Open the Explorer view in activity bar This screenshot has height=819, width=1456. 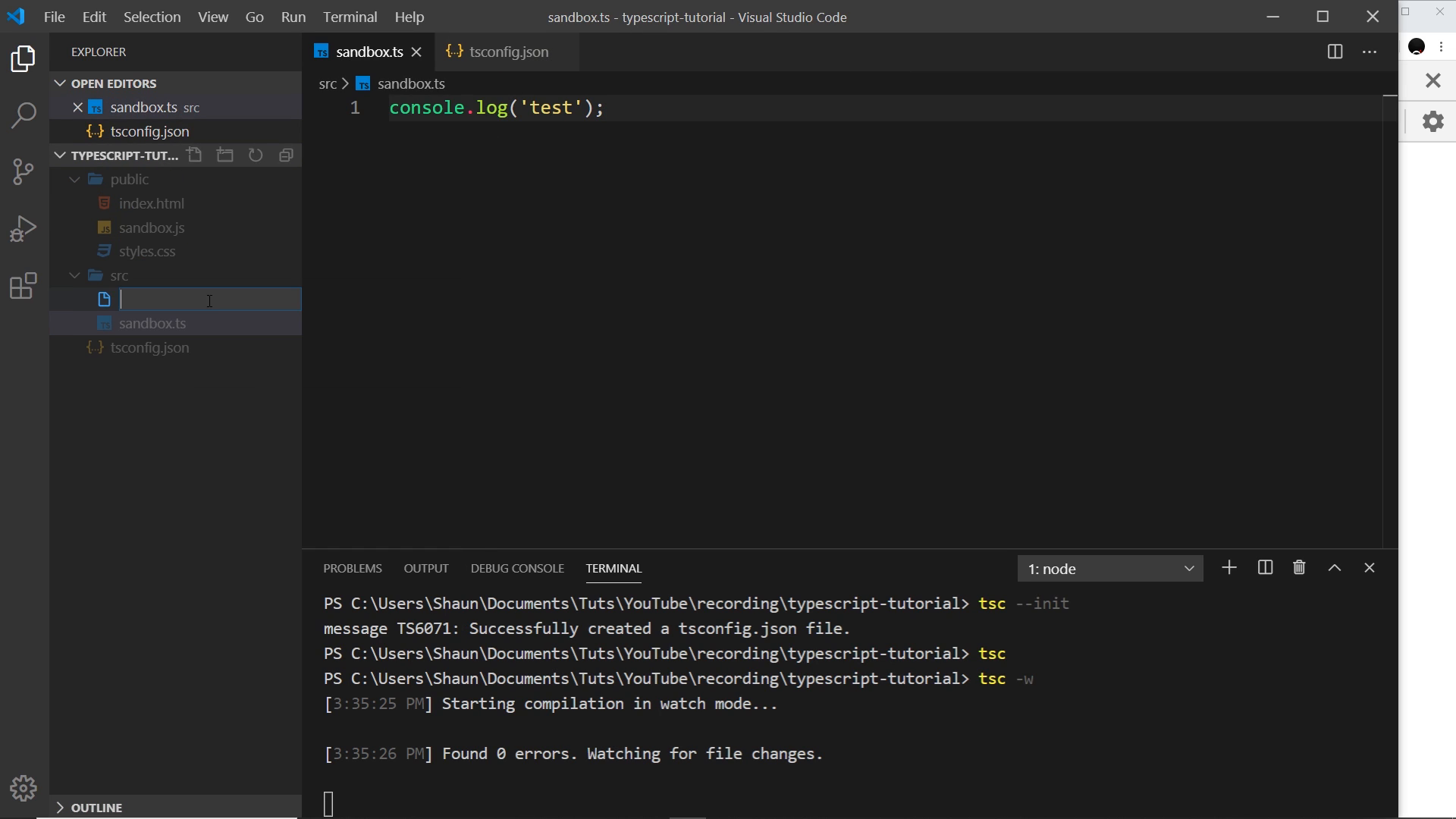pyautogui.click(x=24, y=58)
